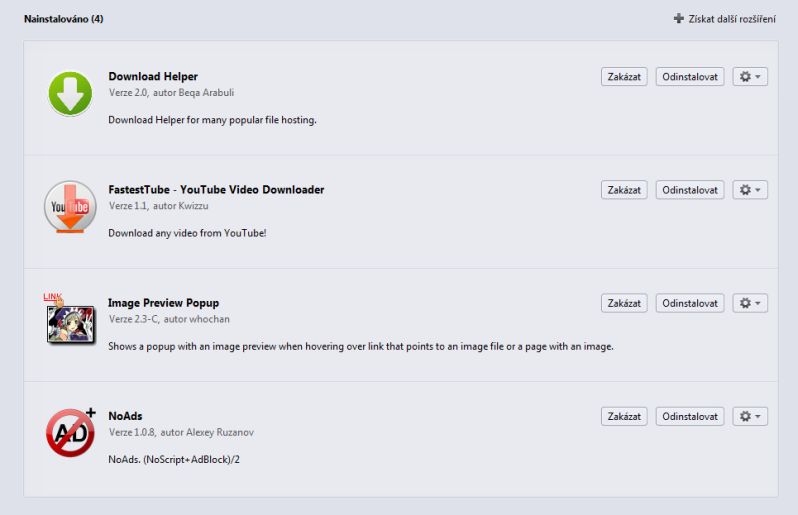Open gear settings menu for FastestTube

(x=750, y=190)
